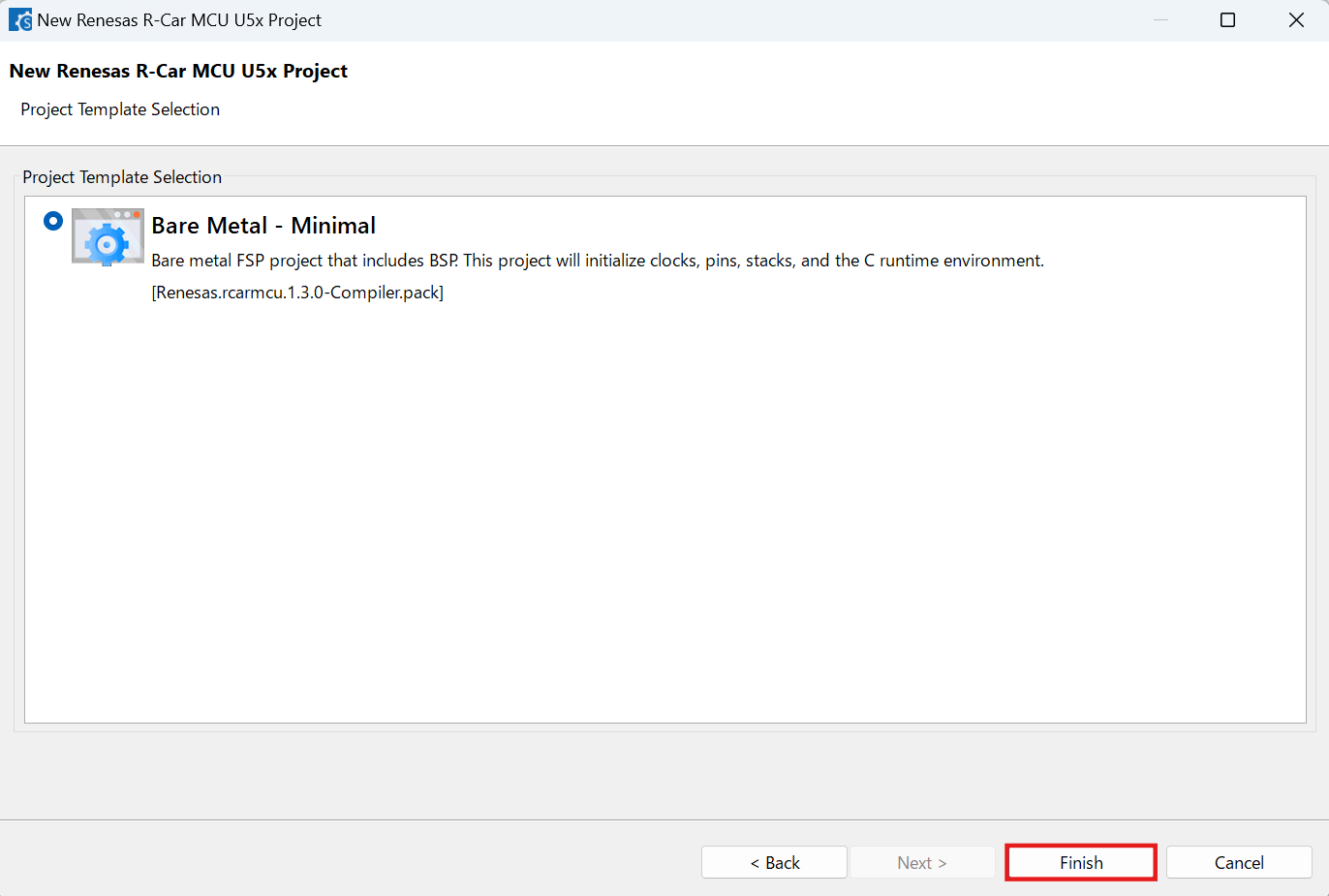Go back with the Back button
1329x896 pixels.
(x=774, y=862)
